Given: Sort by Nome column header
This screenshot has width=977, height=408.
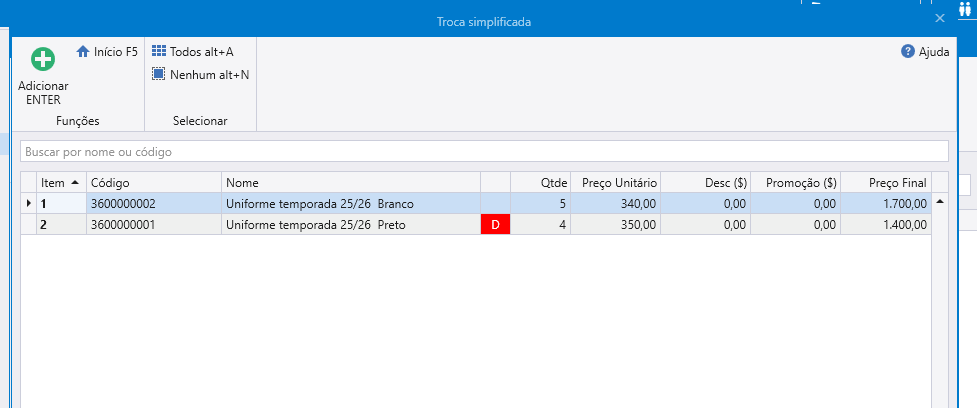Looking at the screenshot, I should [x=350, y=183].
